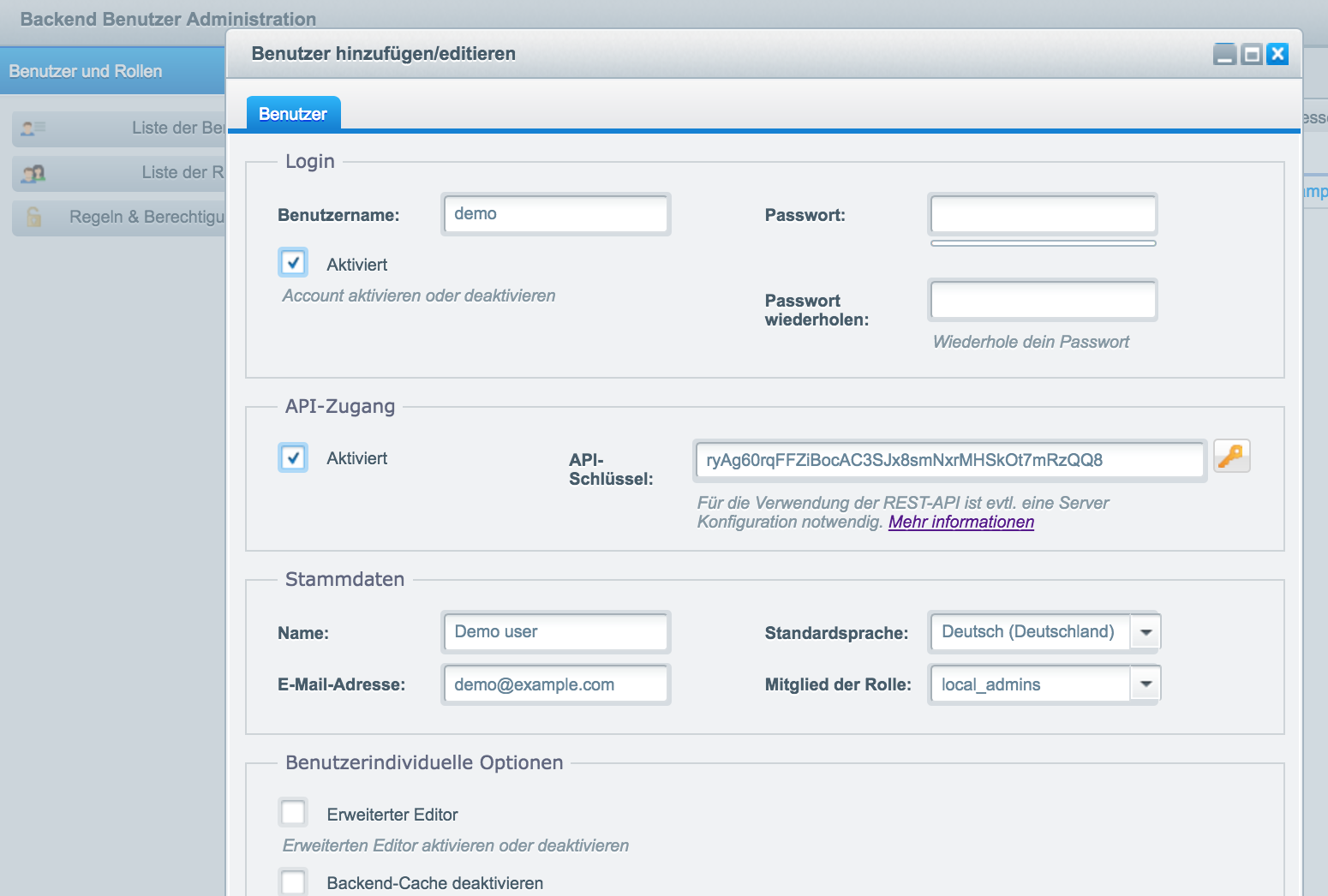
Task: Click the Name field with Demo user
Action: coord(556,632)
